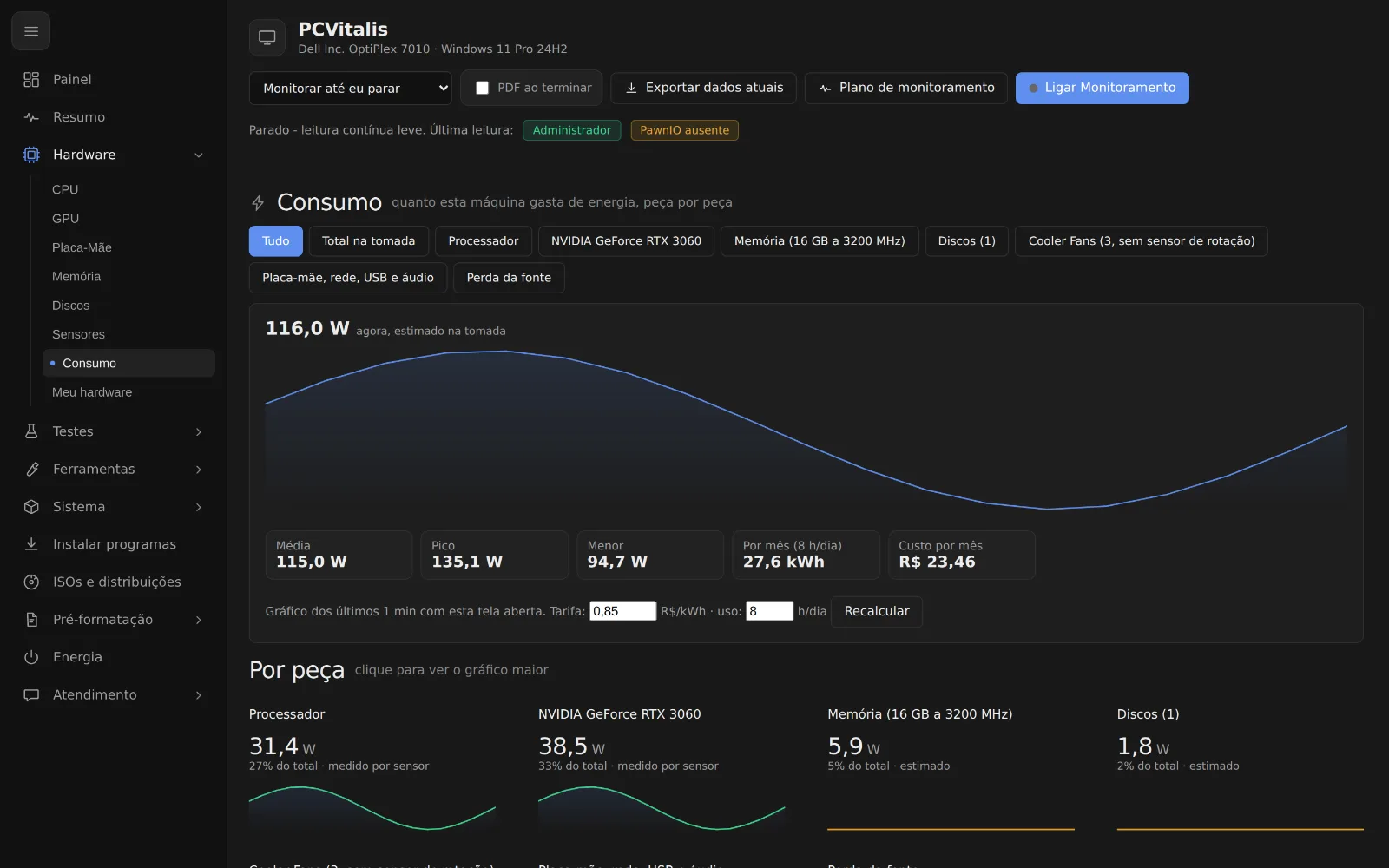Image resolution: width=1389 pixels, height=868 pixels.
Task: Select the Perda da fonte tab
Action: [x=509, y=278]
